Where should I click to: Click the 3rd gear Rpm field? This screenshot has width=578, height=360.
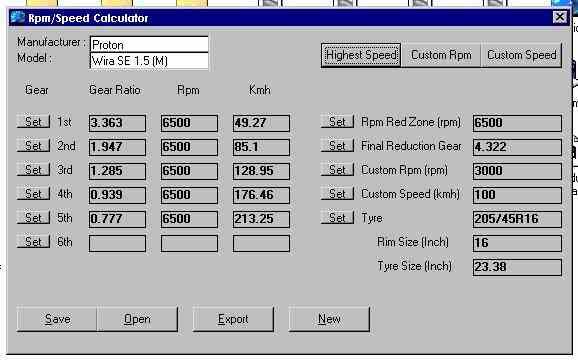click(x=189, y=171)
